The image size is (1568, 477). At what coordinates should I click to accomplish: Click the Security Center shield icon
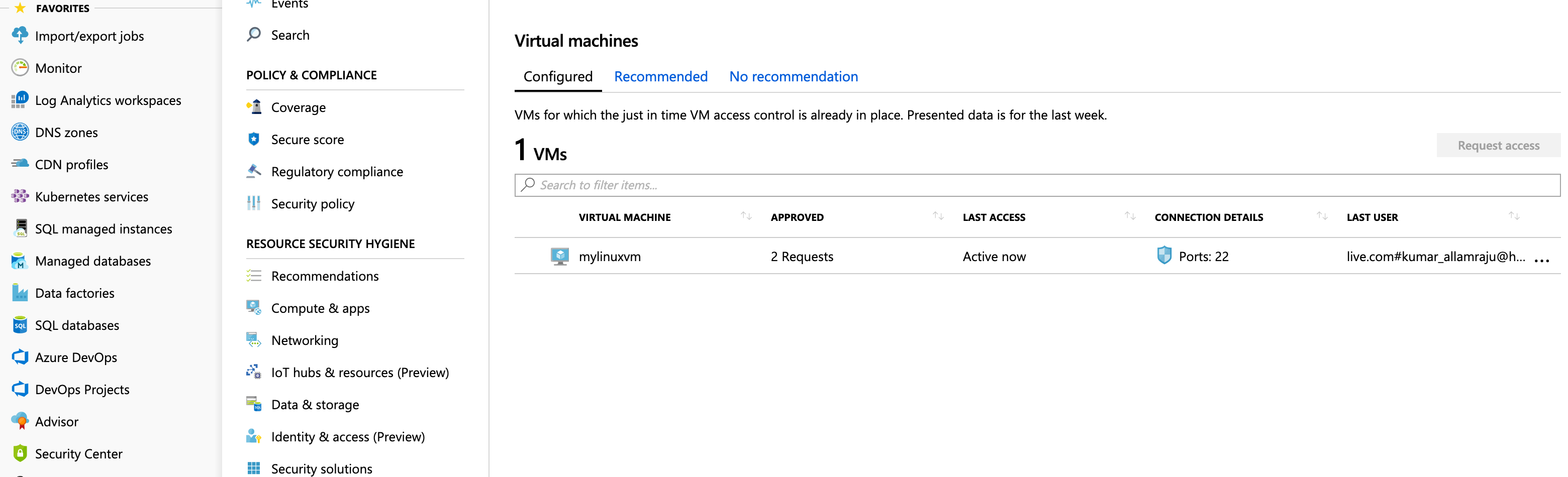tap(20, 453)
